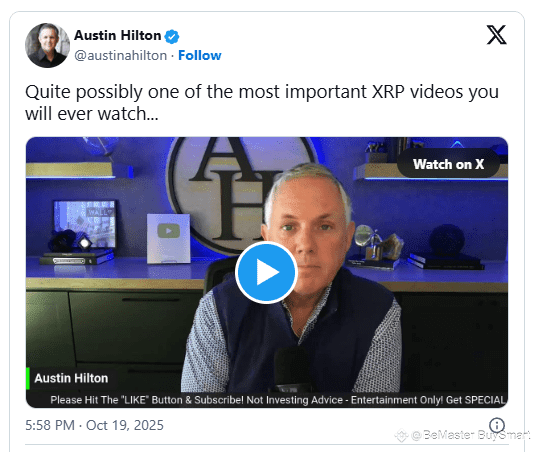The height and width of the screenshot is (452, 538).
Task: Click the dark sphere on the shelf
Action: [x=447, y=239]
